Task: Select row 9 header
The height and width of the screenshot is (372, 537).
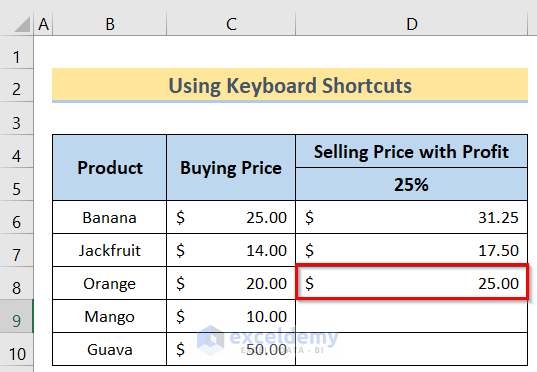Action: (x=16, y=316)
